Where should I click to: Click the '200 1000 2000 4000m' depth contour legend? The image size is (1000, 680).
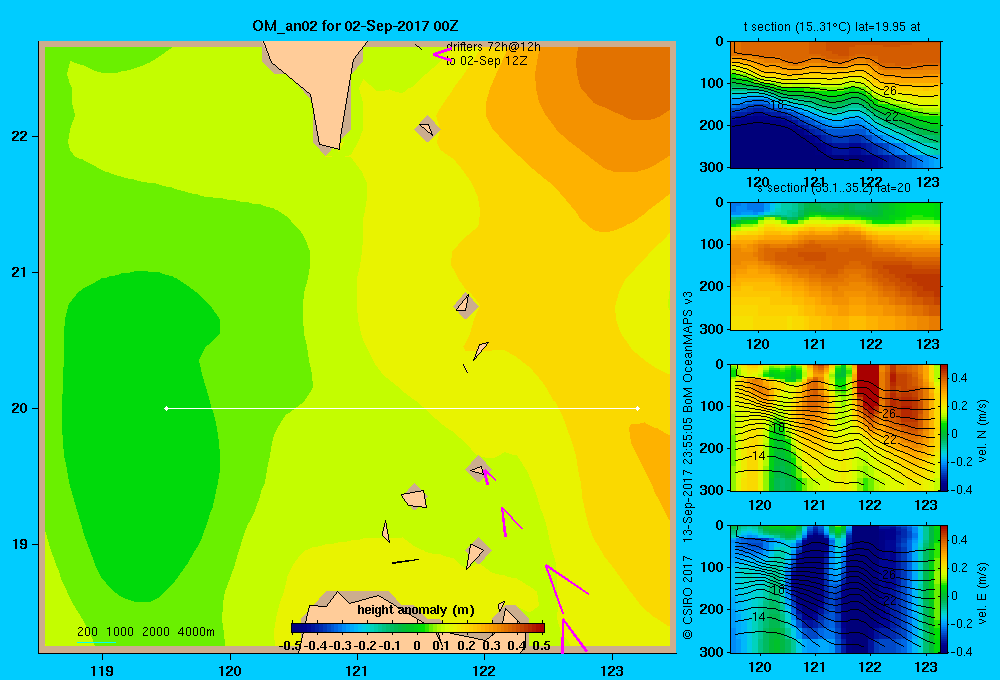click(145, 632)
